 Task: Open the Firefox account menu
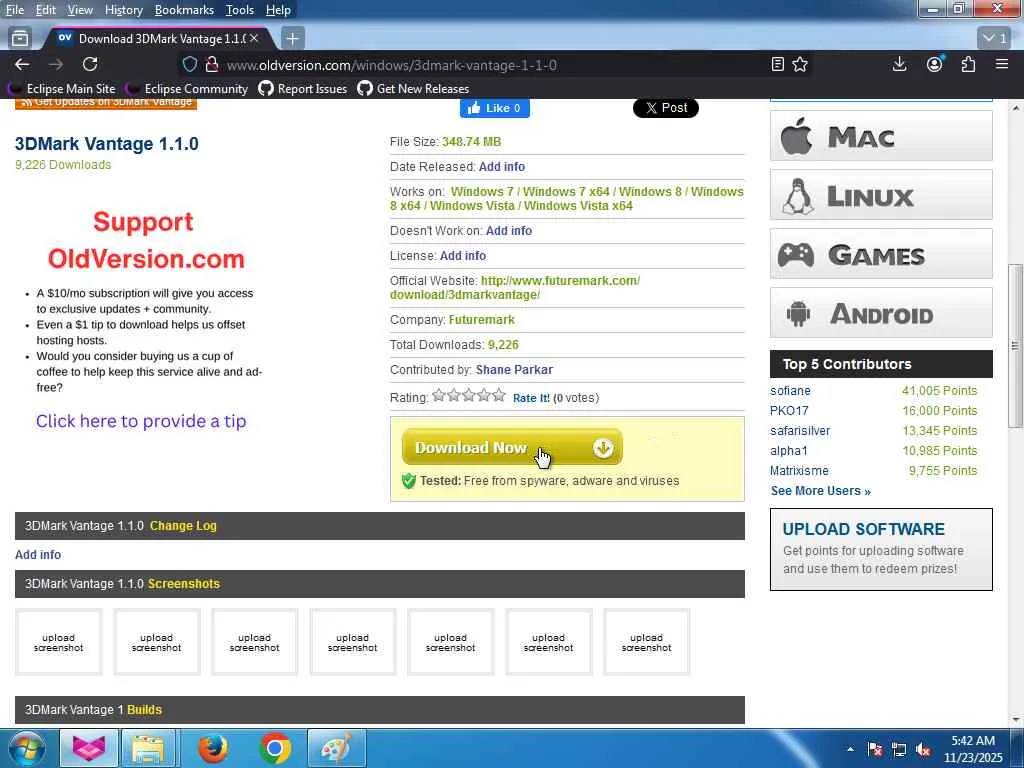click(x=935, y=65)
